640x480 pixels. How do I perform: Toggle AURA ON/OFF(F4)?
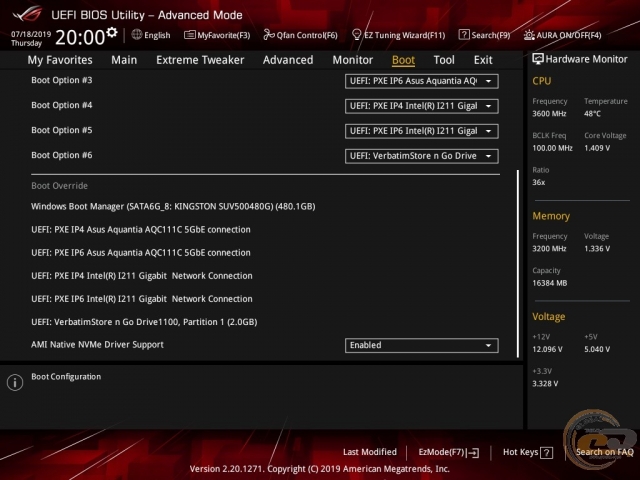562,35
